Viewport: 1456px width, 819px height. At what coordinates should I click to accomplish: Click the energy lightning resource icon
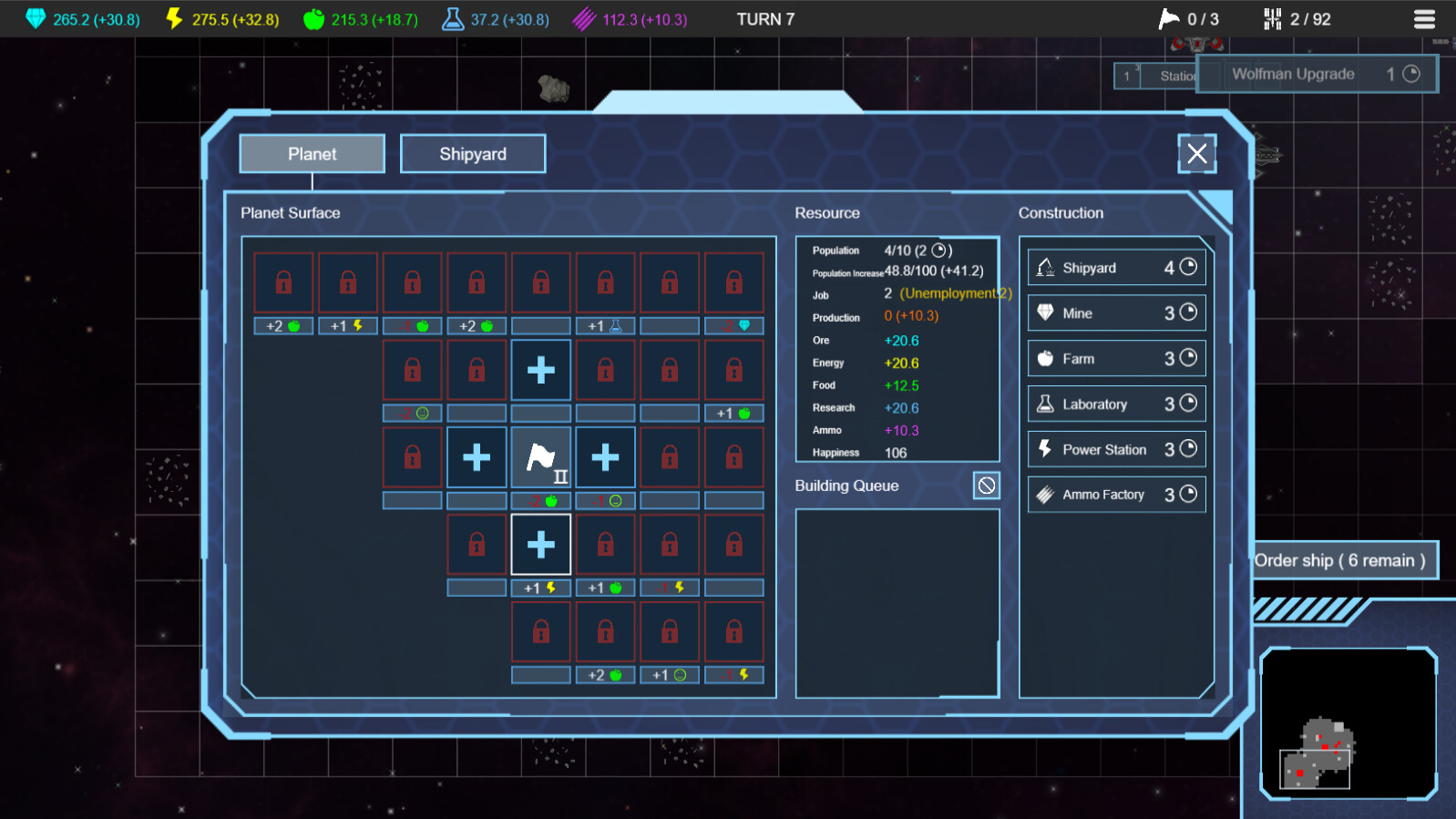pos(174,18)
